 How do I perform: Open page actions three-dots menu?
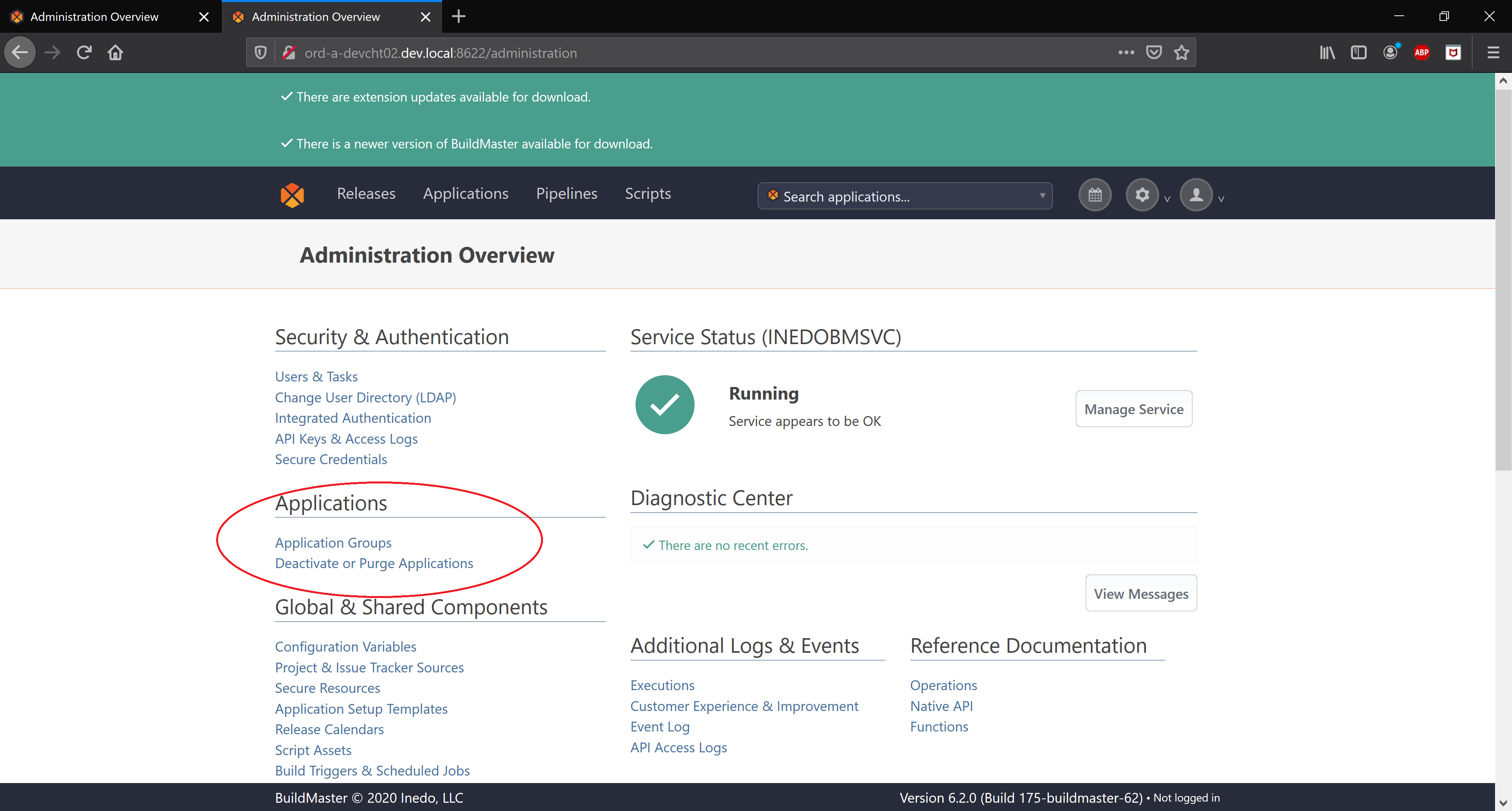[x=1126, y=52]
